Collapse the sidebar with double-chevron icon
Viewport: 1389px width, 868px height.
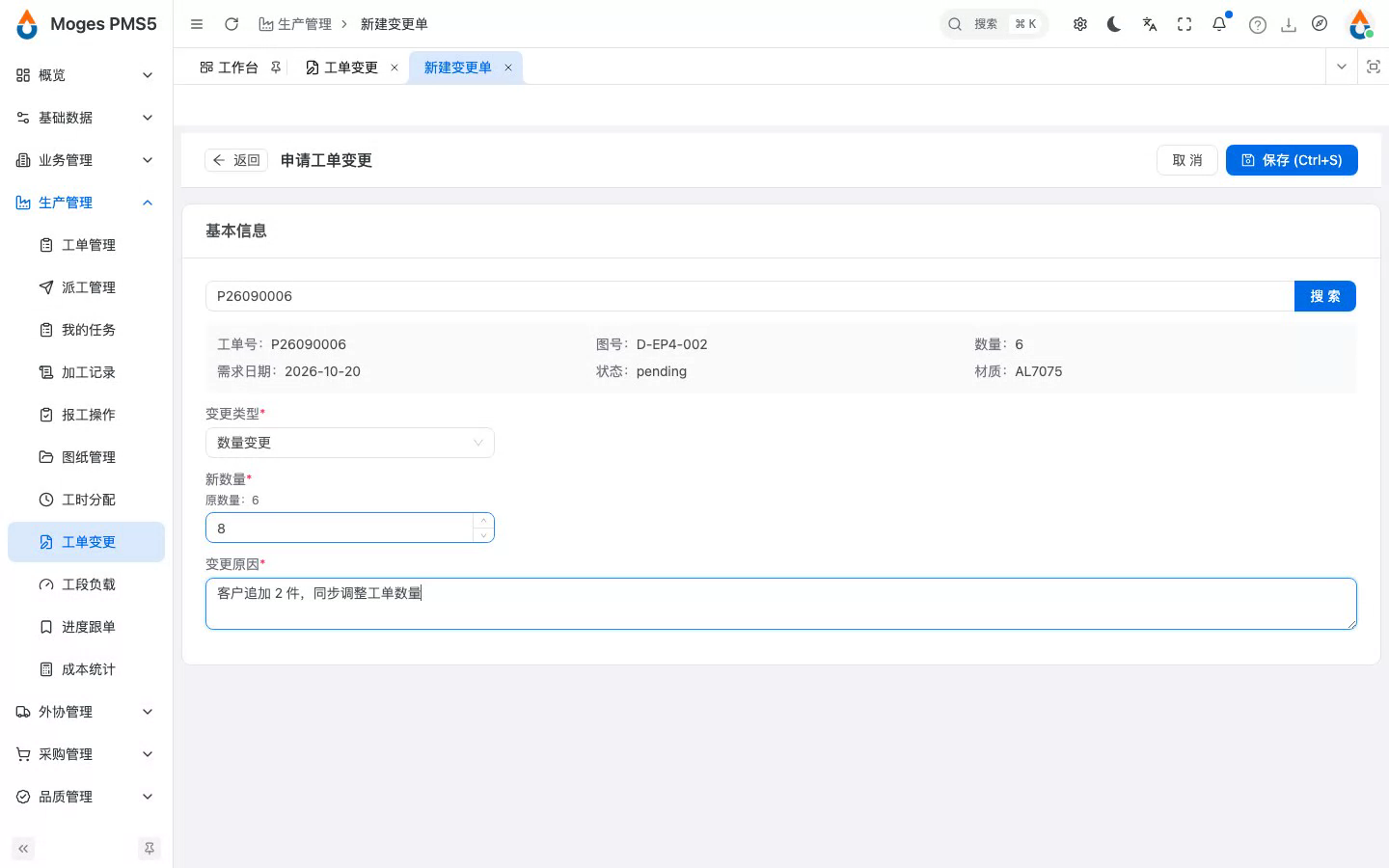[x=23, y=849]
